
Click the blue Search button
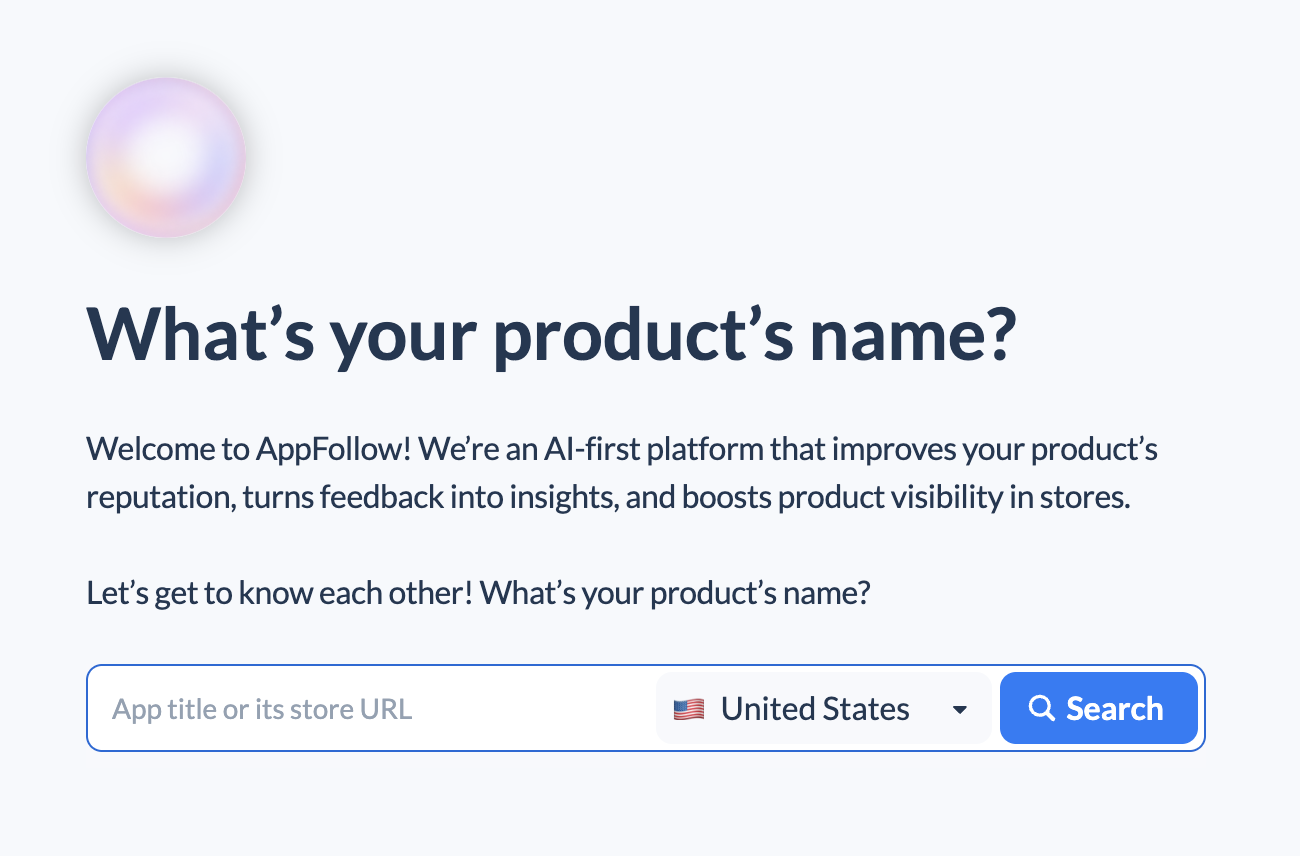coord(1099,708)
